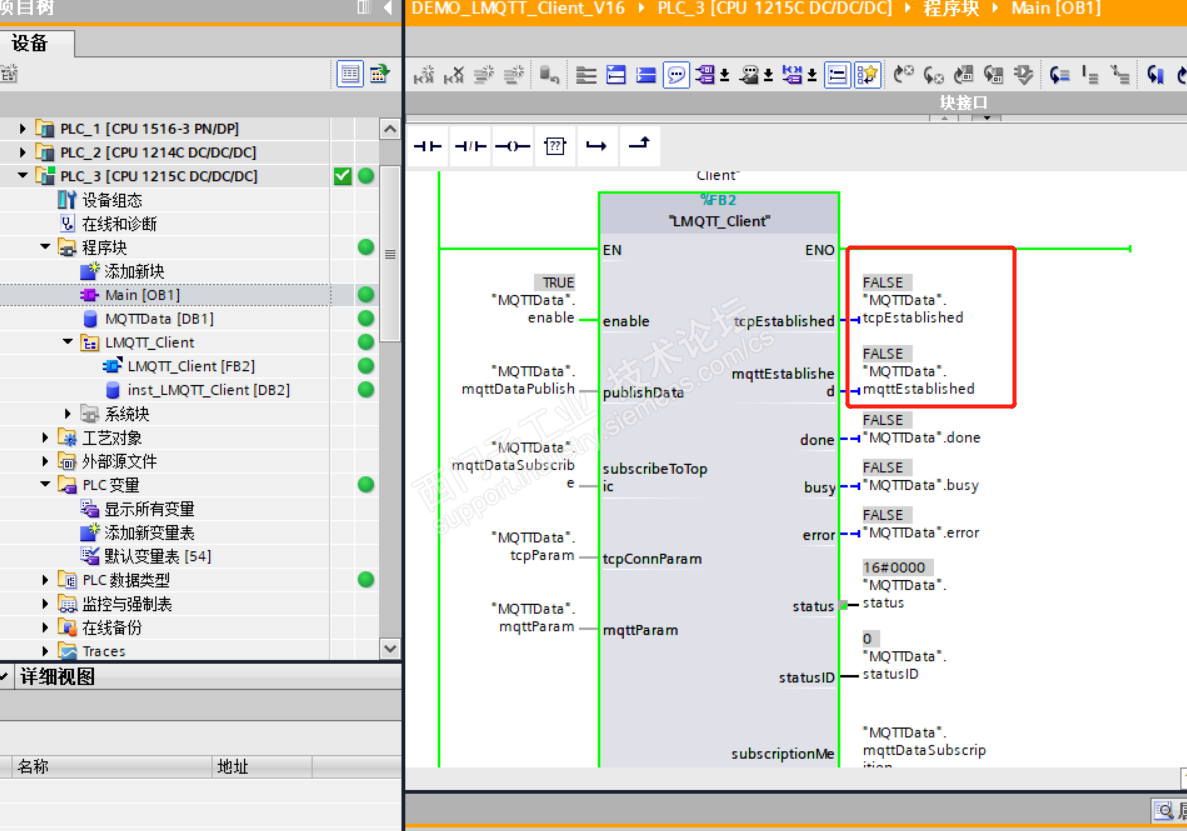Click the project tree scroll up arrow
1187x831 pixels.
pos(390,129)
